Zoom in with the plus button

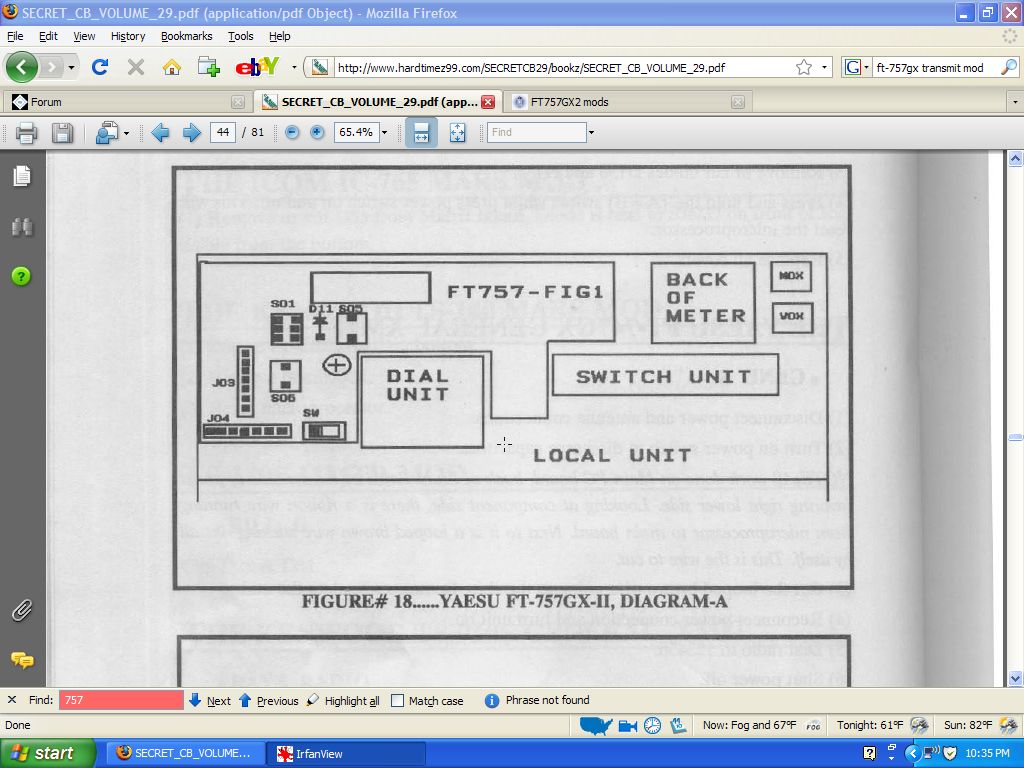[317, 133]
